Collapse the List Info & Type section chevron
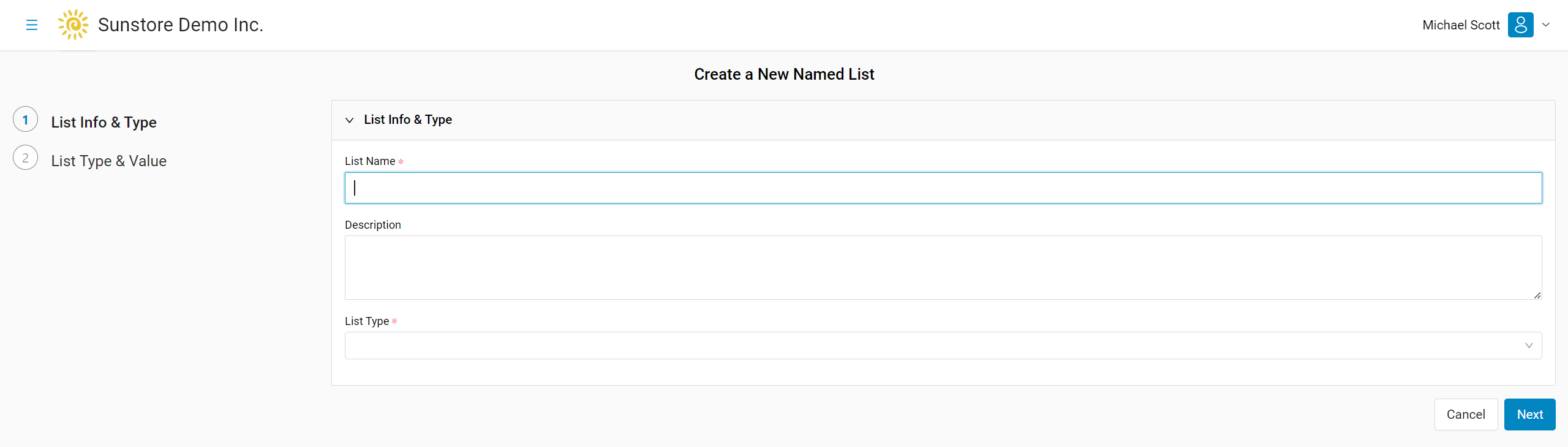 click(350, 120)
